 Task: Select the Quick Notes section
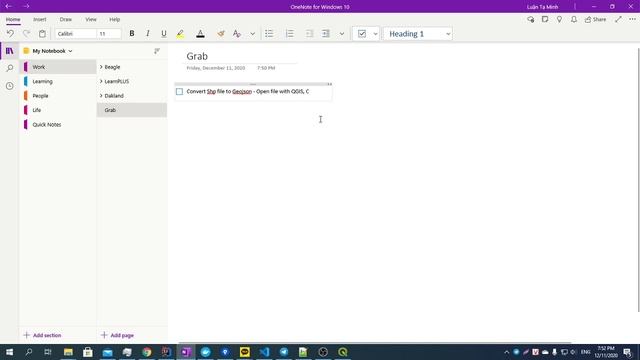point(58,124)
